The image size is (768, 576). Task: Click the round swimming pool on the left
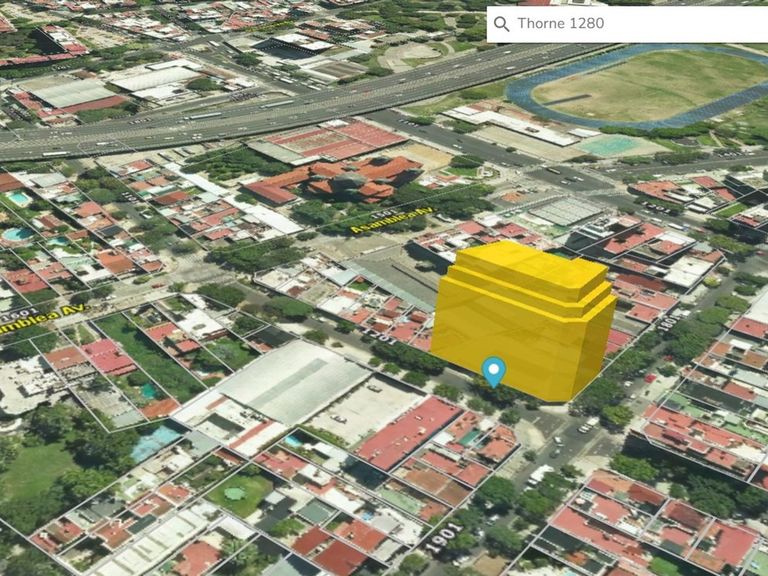(x=17, y=235)
